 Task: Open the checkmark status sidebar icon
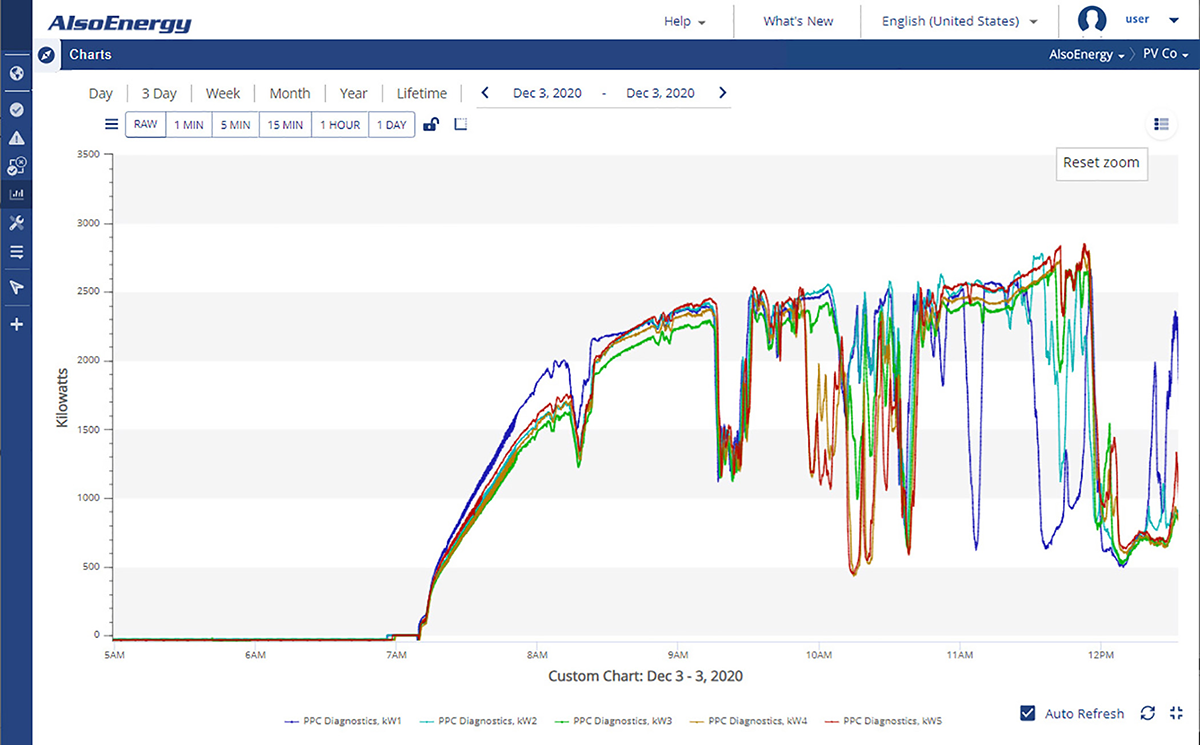pos(16,110)
